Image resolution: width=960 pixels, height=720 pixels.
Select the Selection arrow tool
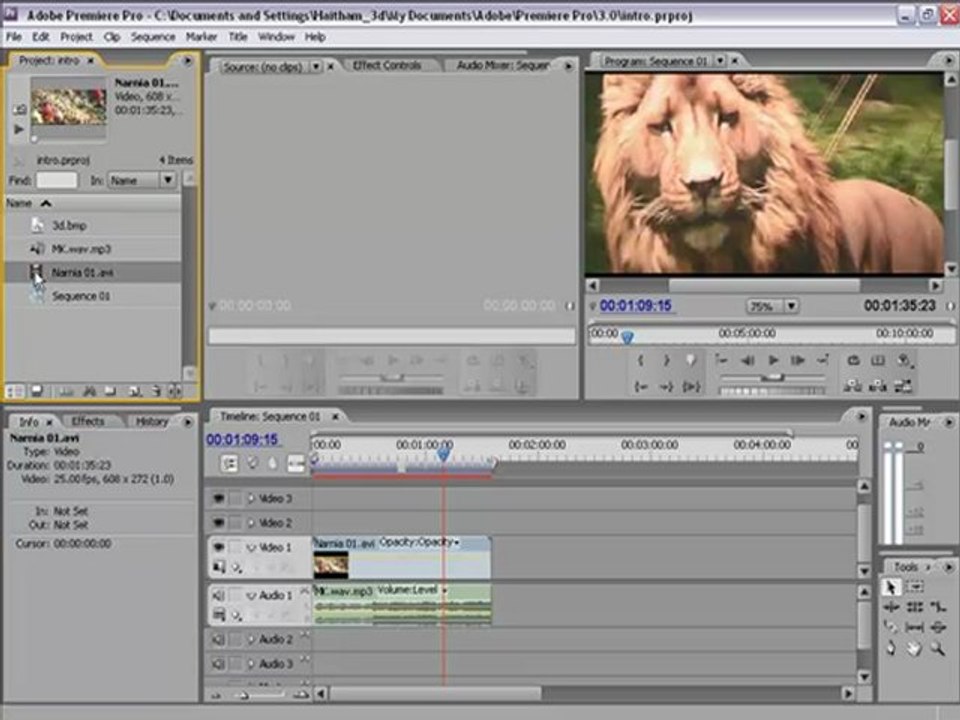(x=891, y=588)
